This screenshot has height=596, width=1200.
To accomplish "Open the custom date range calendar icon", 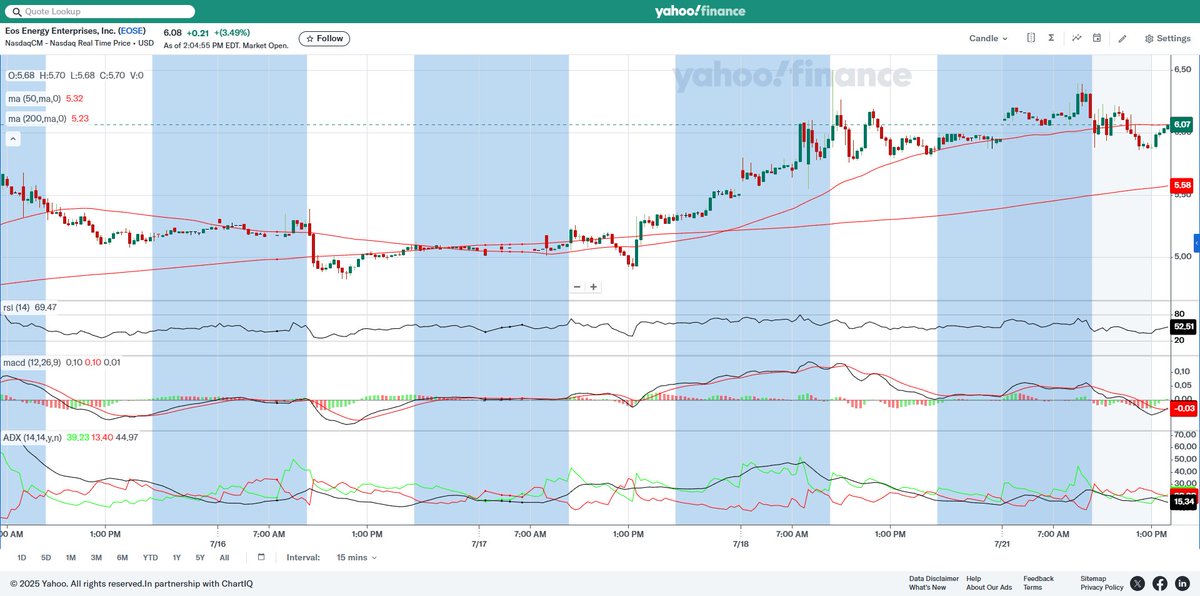I will click(x=261, y=557).
